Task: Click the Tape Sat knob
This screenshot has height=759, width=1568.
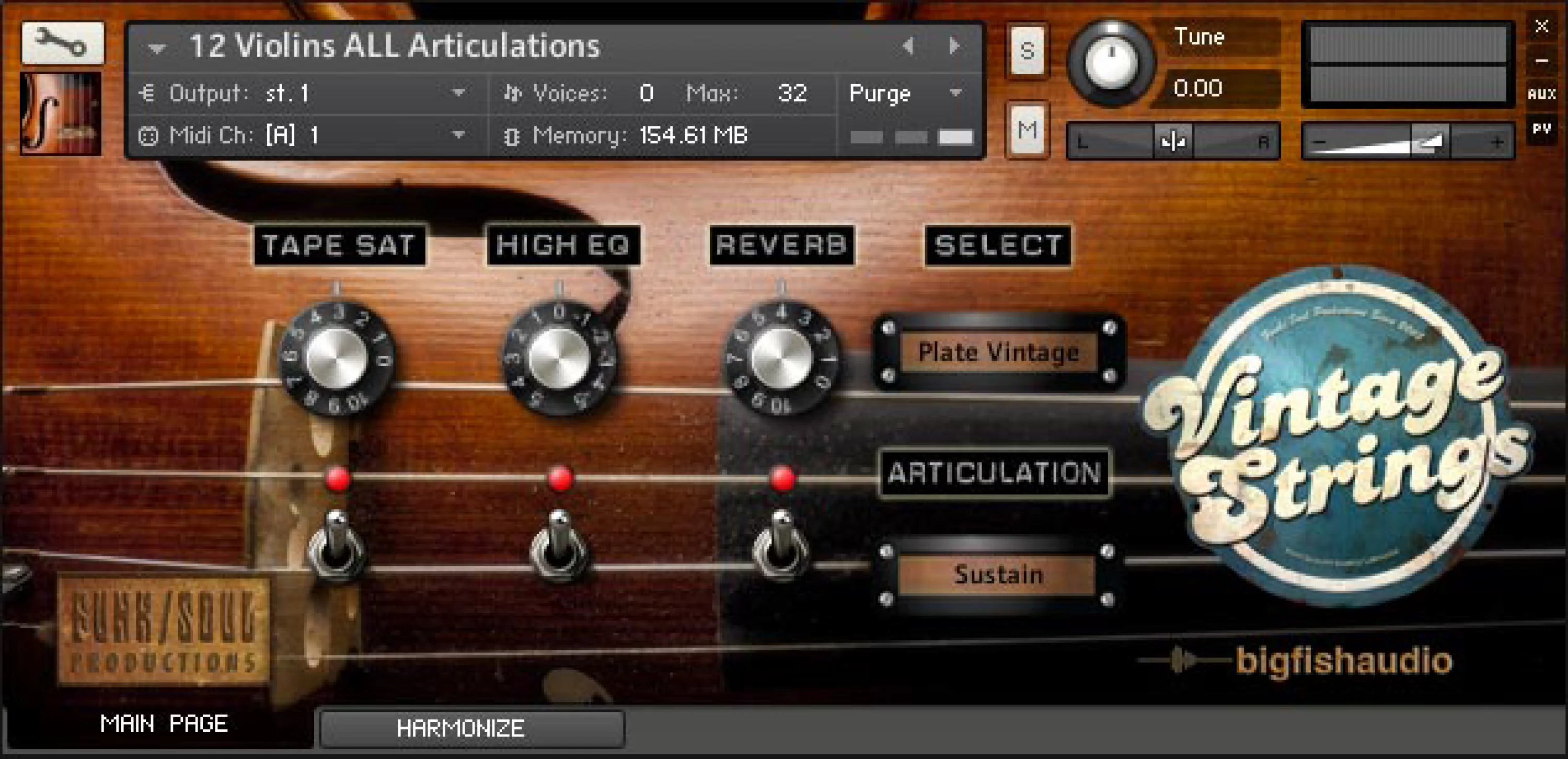Action: [x=337, y=358]
